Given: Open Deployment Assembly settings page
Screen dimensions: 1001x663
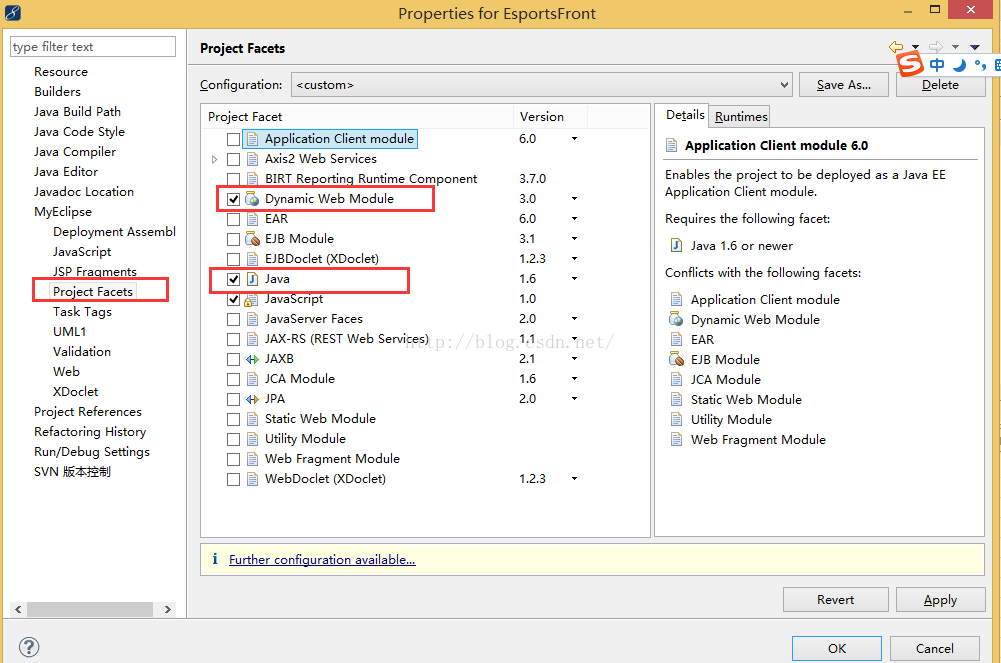Looking at the screenshot, I should click(114, 232).
